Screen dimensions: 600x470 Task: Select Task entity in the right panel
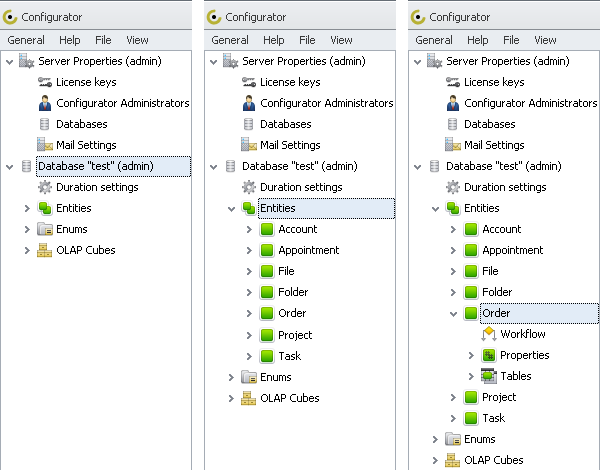tap(494, 418)
